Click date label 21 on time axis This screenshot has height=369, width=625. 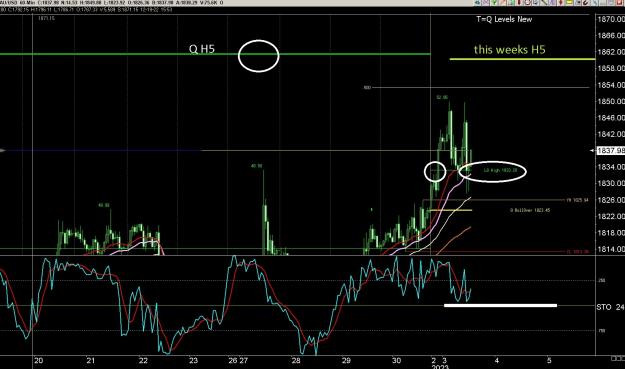[91, 361]
